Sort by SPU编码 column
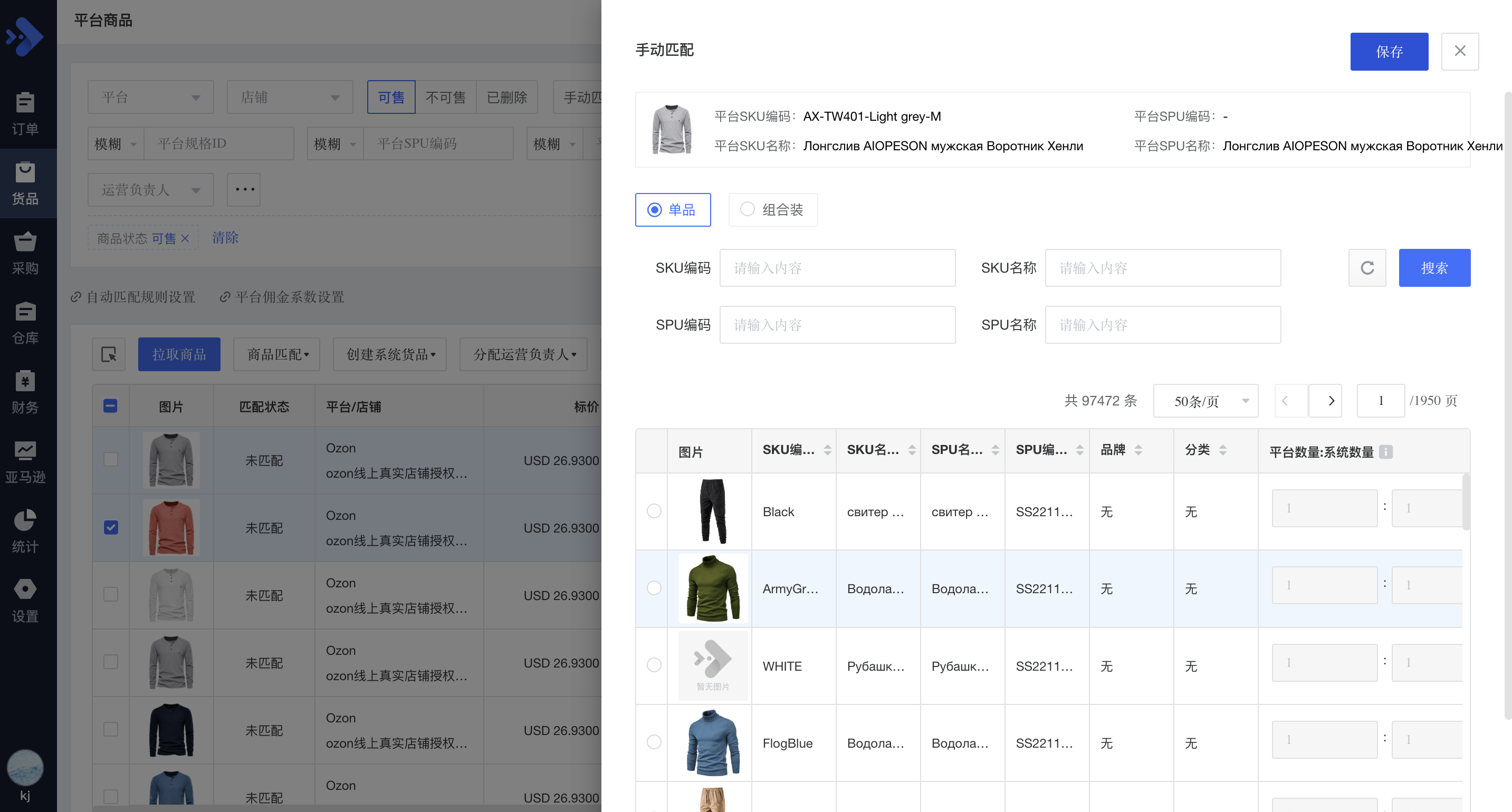This screenshot has height=812, width=1512. tap(1080, 450)
